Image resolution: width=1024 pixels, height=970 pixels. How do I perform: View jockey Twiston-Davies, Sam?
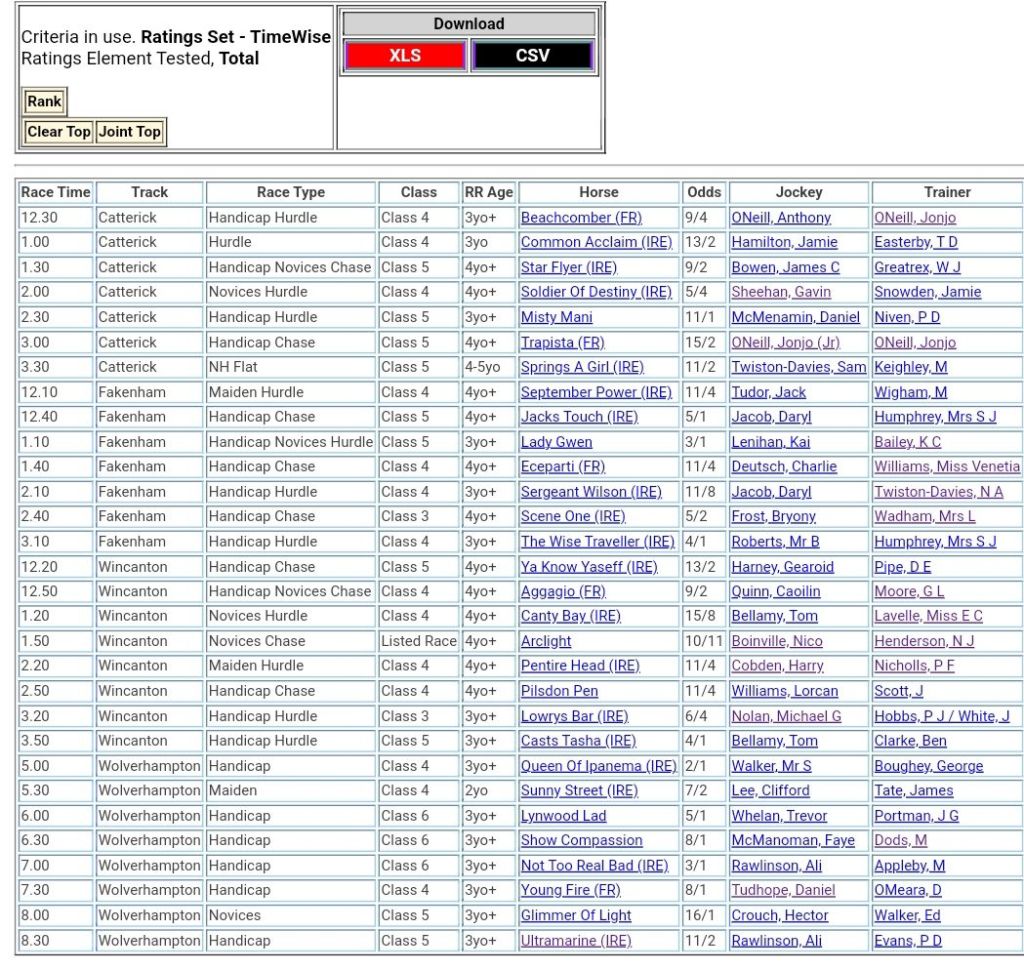[x=798, y=367]
